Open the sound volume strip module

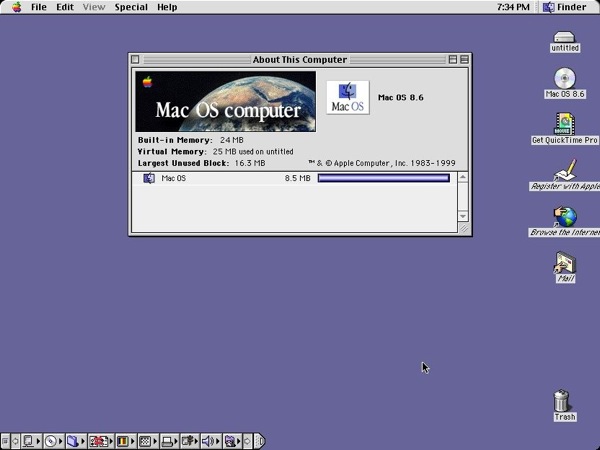(x=211, y=441)
